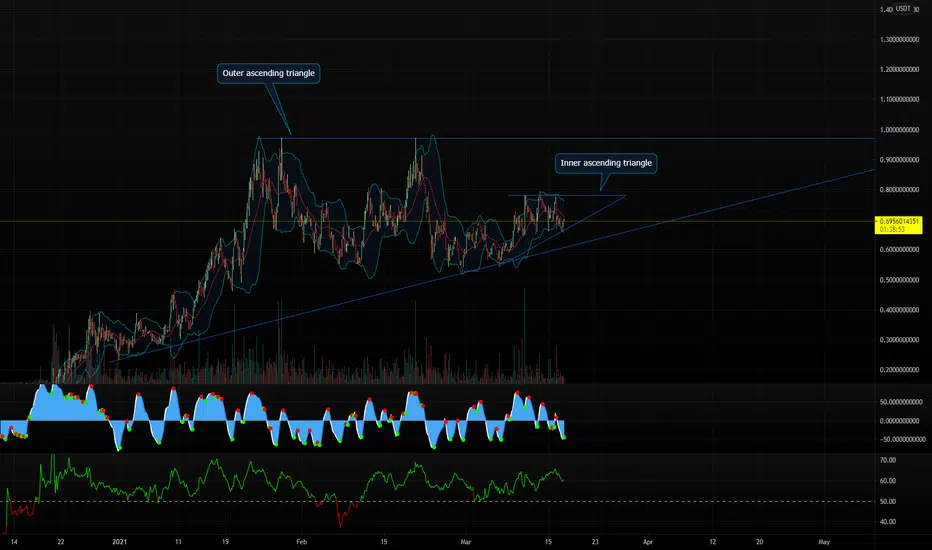
Task: Click the "2021" label on time axis
Action: [119, 542]
